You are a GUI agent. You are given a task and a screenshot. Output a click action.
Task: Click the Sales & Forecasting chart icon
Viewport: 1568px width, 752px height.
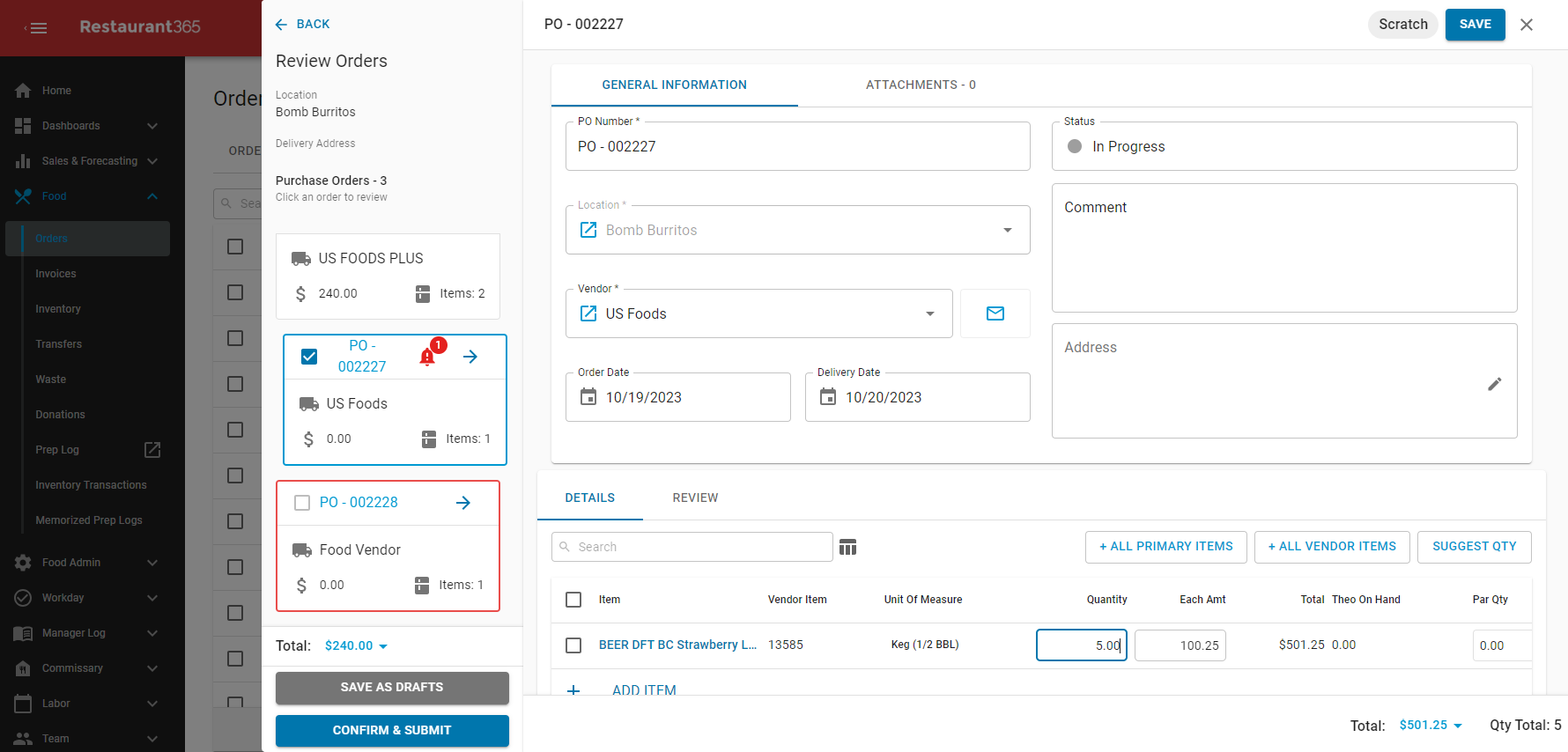coord(23,161)
